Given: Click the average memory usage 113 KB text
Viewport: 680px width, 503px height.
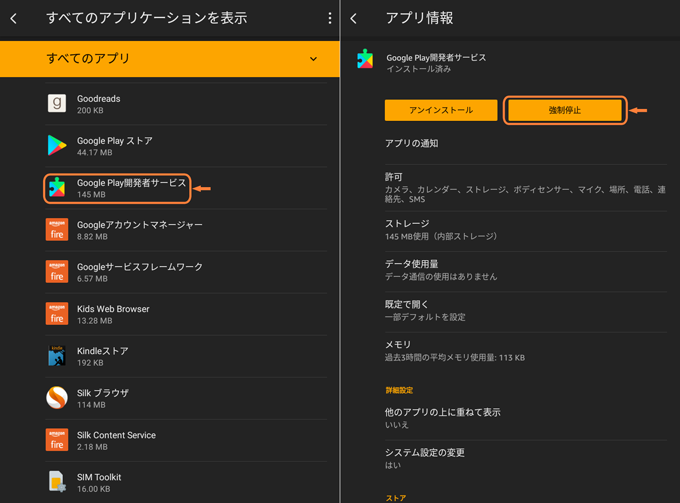Looking at the screenshot, I should (x=455, y=358).
